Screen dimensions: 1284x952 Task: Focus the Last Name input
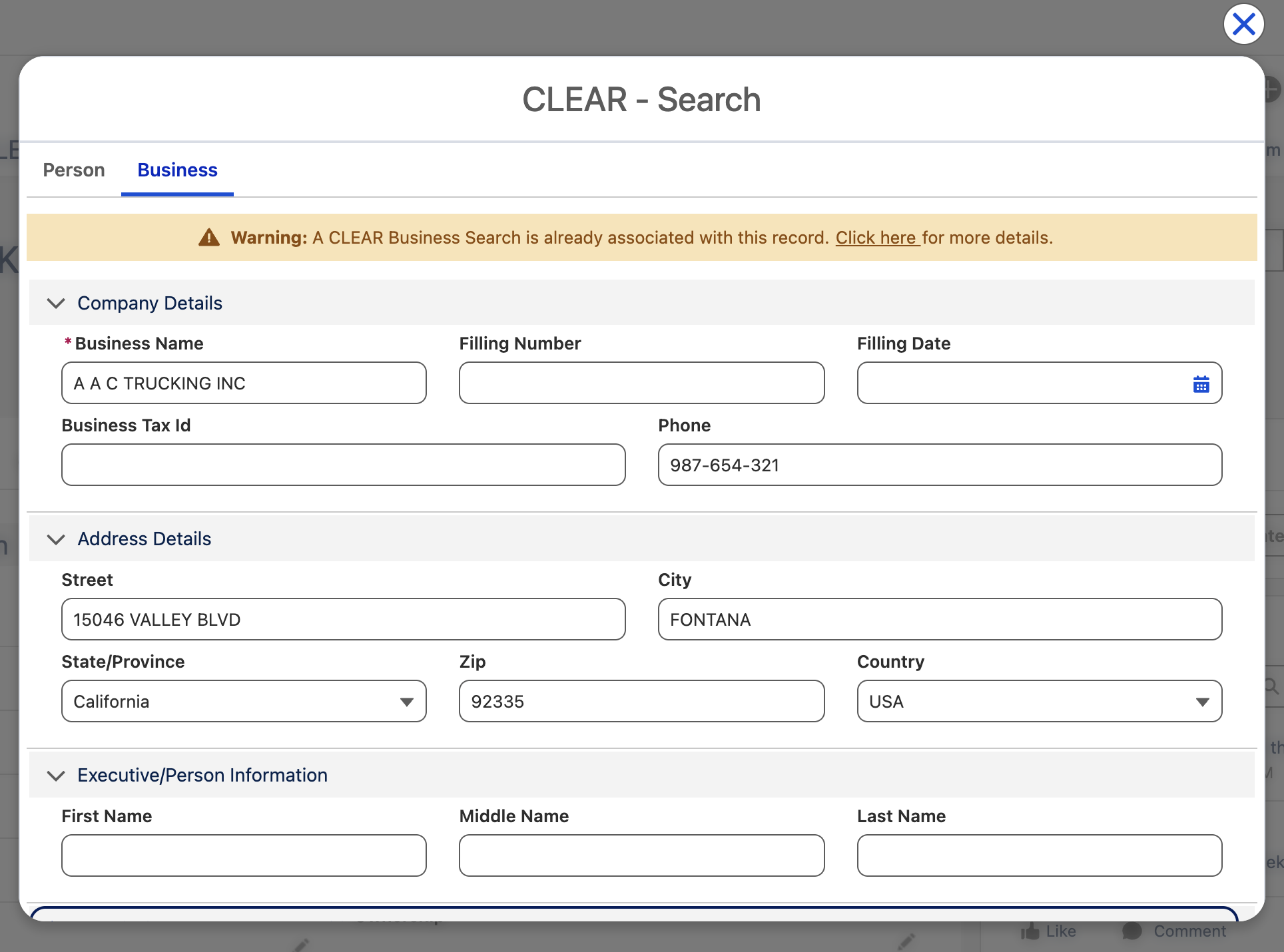click(x=1040, y=855)
